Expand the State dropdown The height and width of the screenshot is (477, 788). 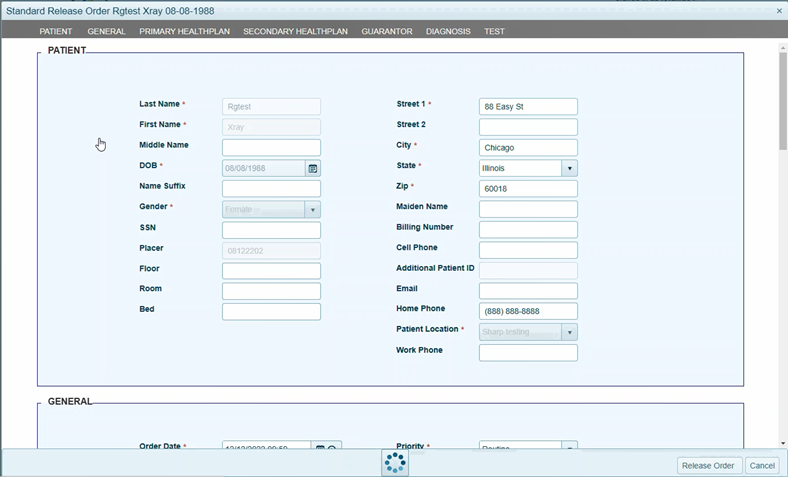click(x=569, y=168)
